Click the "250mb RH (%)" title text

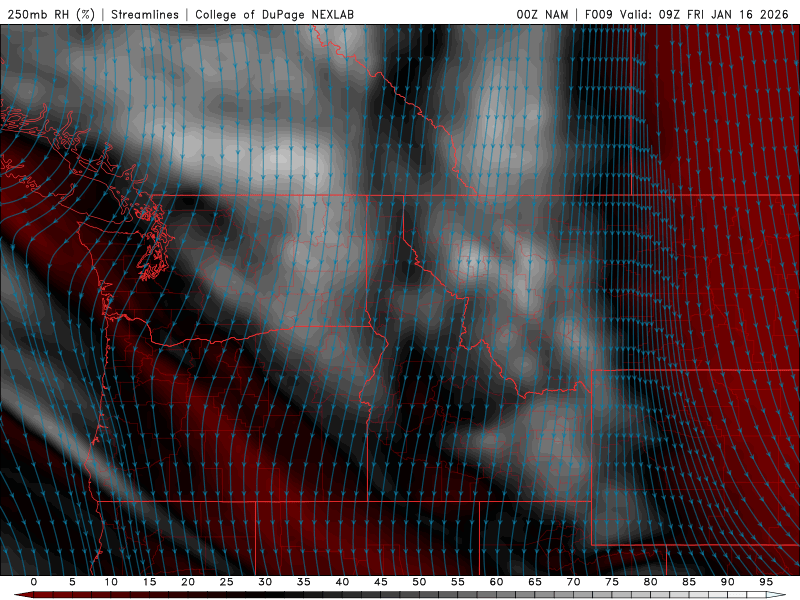[51, 14]
